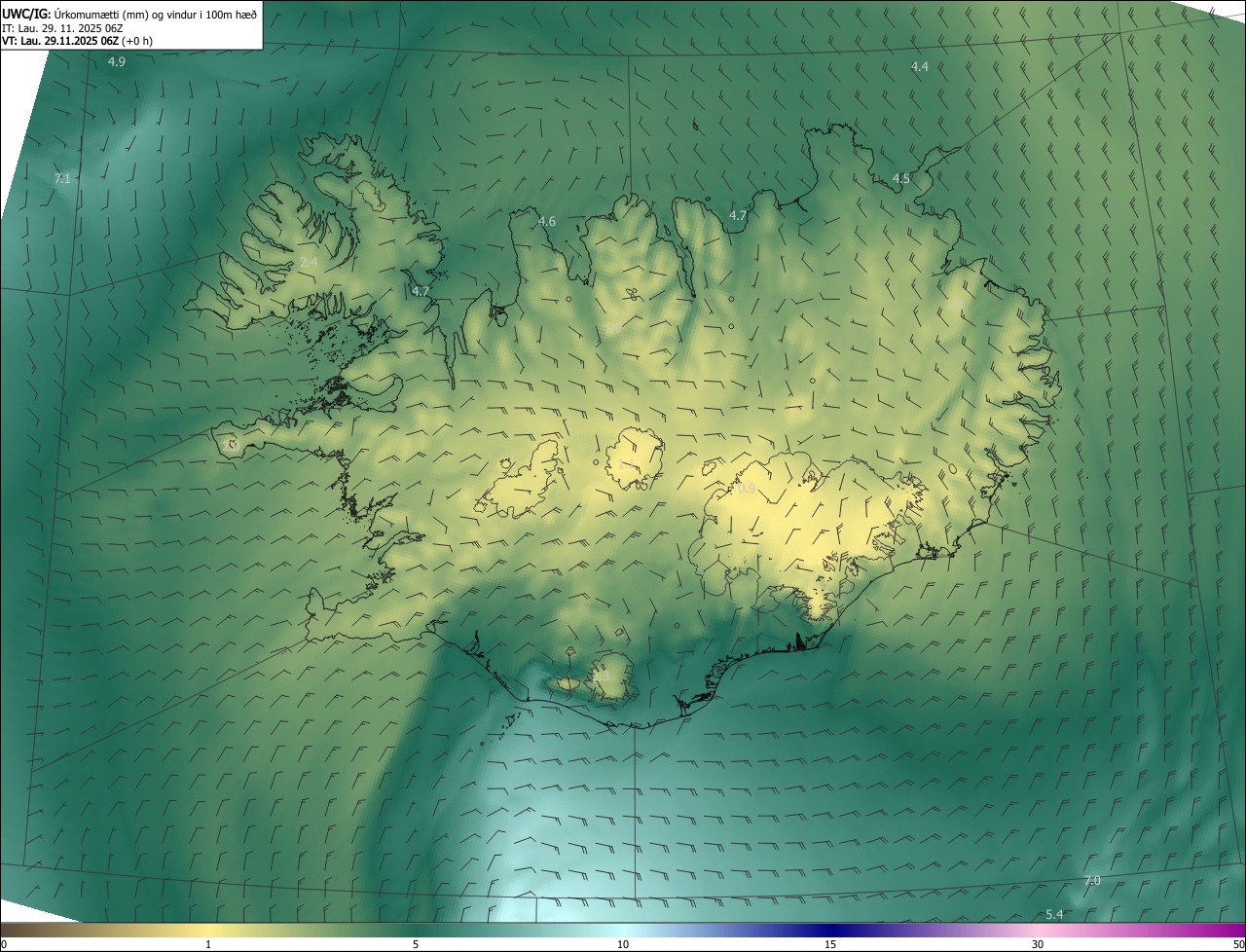
Task: Select the "IT: Lau. 29. 11. 2025 06Z" line
Action: 62,27
